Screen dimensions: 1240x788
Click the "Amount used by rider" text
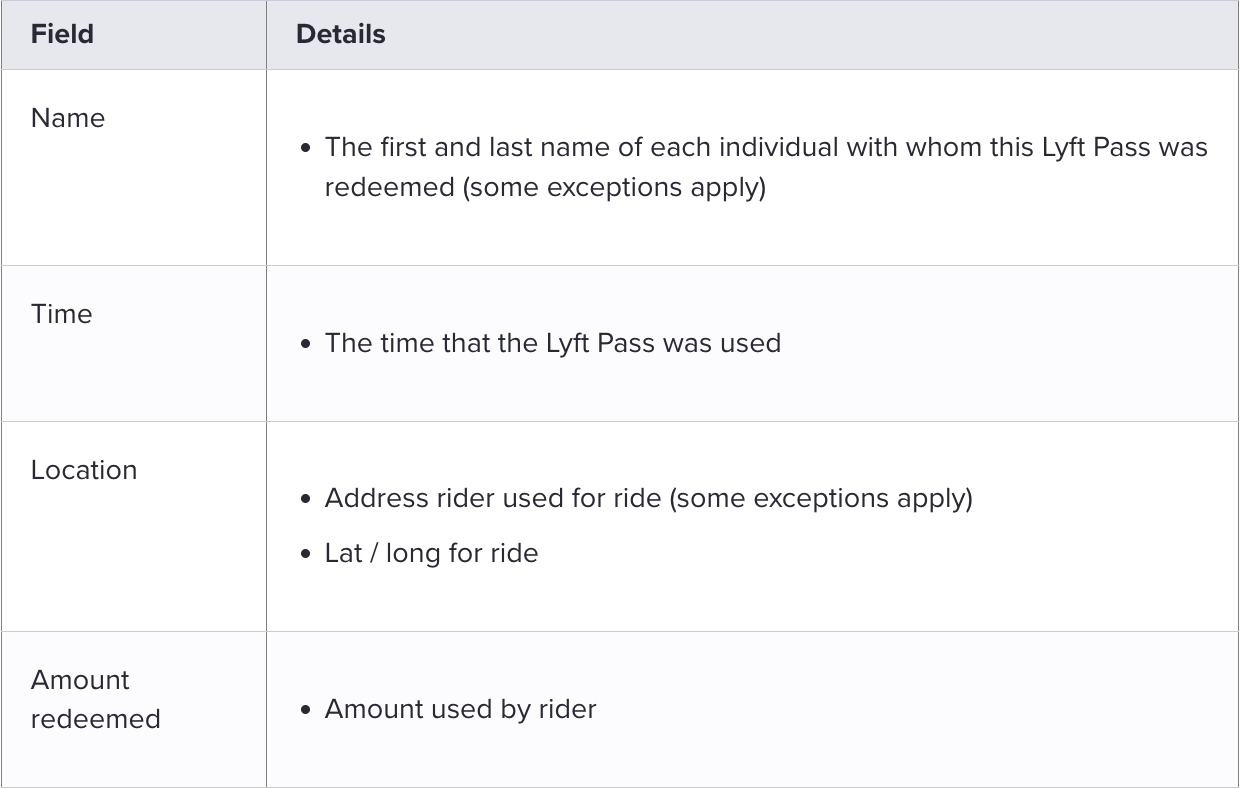(x=460, y=709)
